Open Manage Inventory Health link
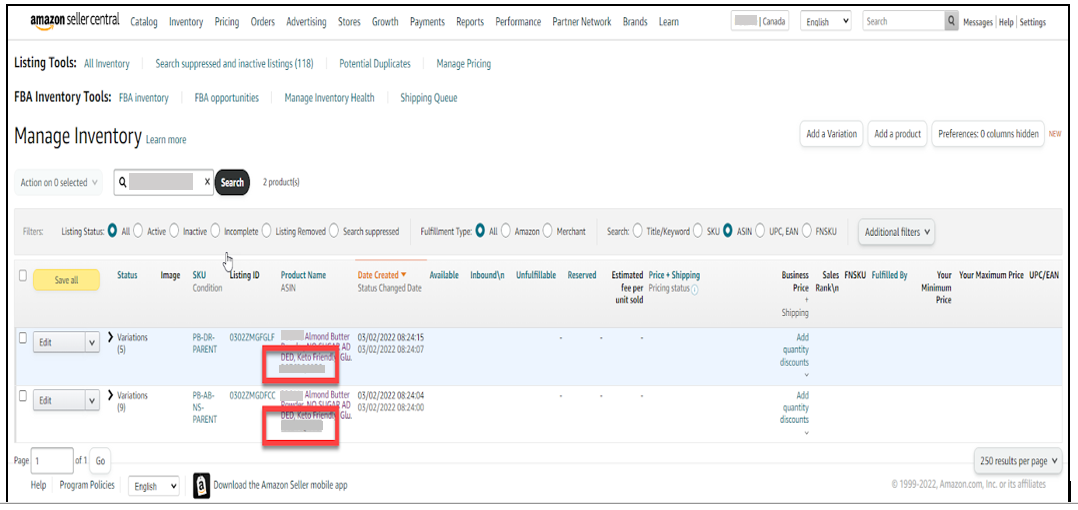 (329, 98)
